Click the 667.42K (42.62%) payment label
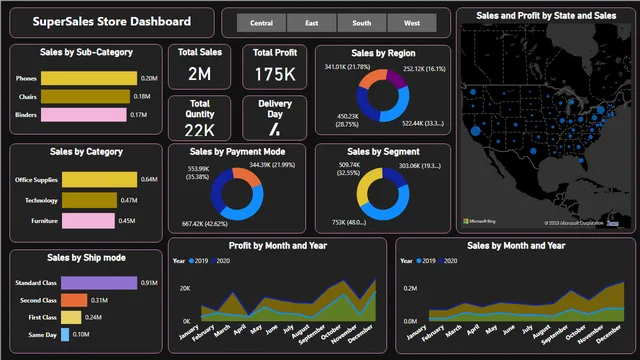640x360 pixels. tap(205, 224)
